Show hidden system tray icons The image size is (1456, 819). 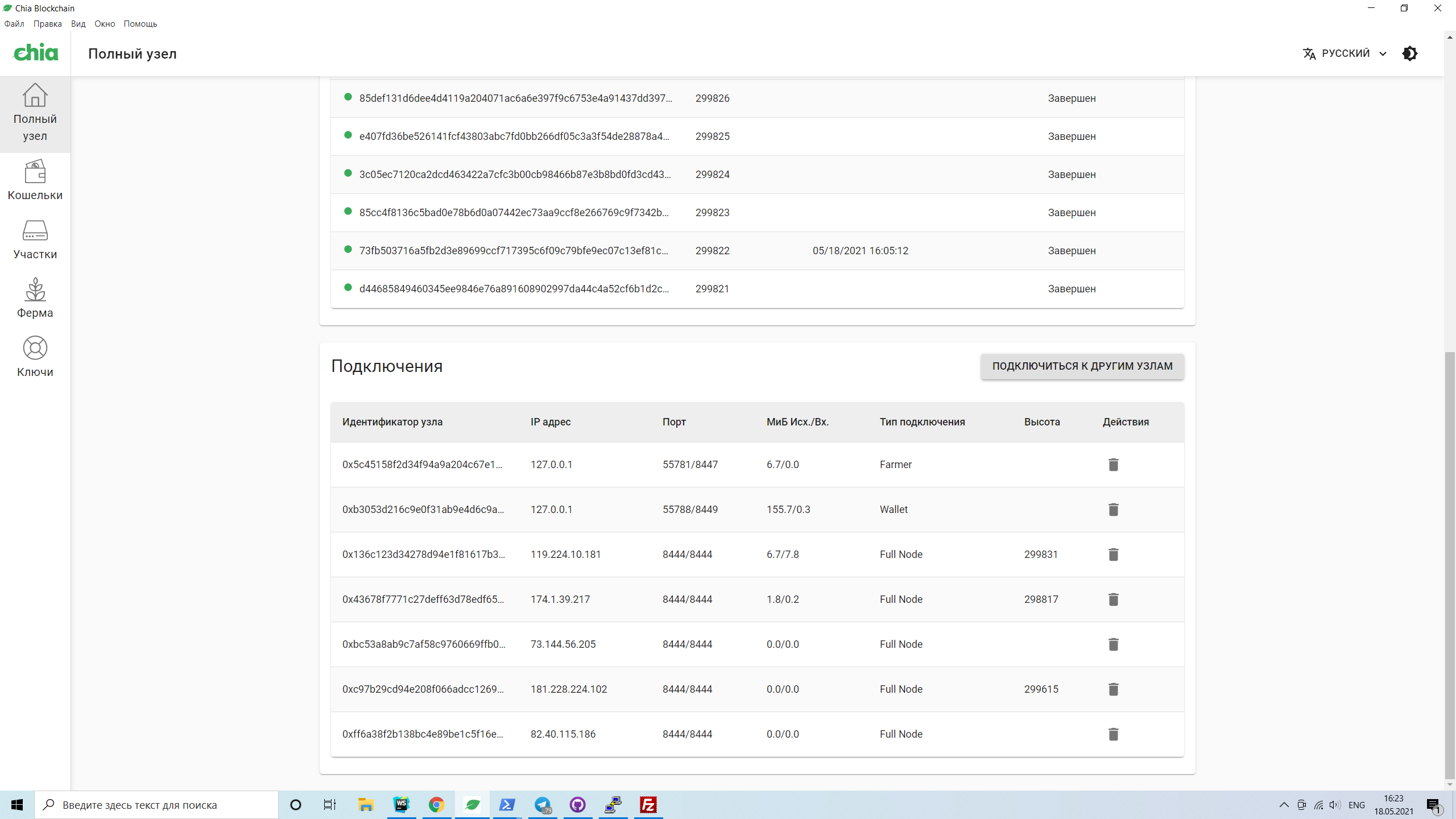[1284, 805]
